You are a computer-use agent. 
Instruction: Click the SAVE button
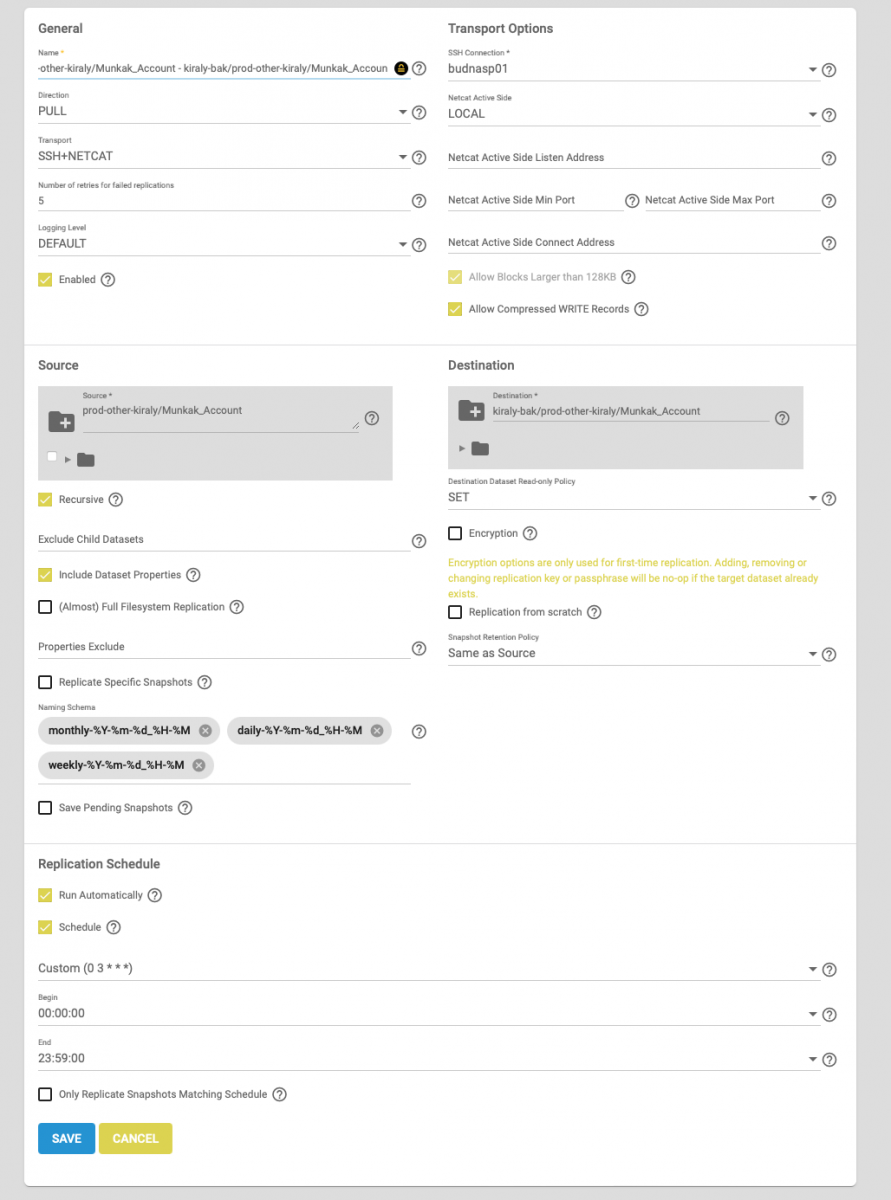(66, 1138)
